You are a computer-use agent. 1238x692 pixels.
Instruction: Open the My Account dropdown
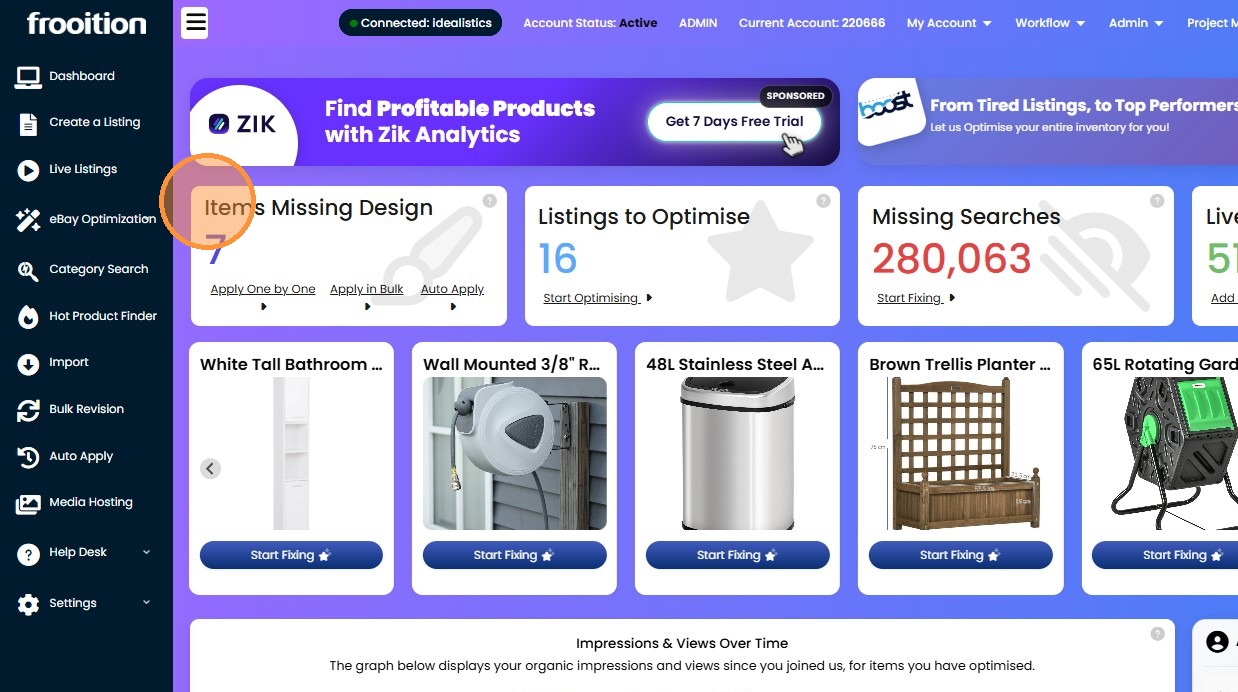coord(949,23)
